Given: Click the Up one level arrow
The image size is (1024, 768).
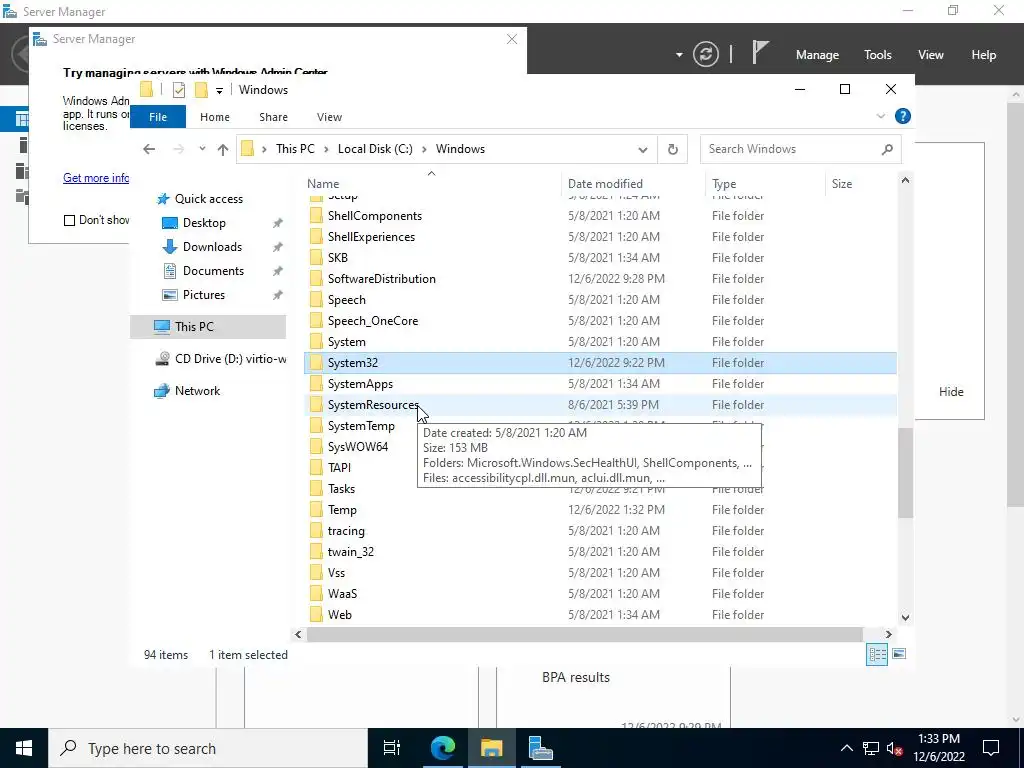Looking at the screenshot, I should 223,149.
